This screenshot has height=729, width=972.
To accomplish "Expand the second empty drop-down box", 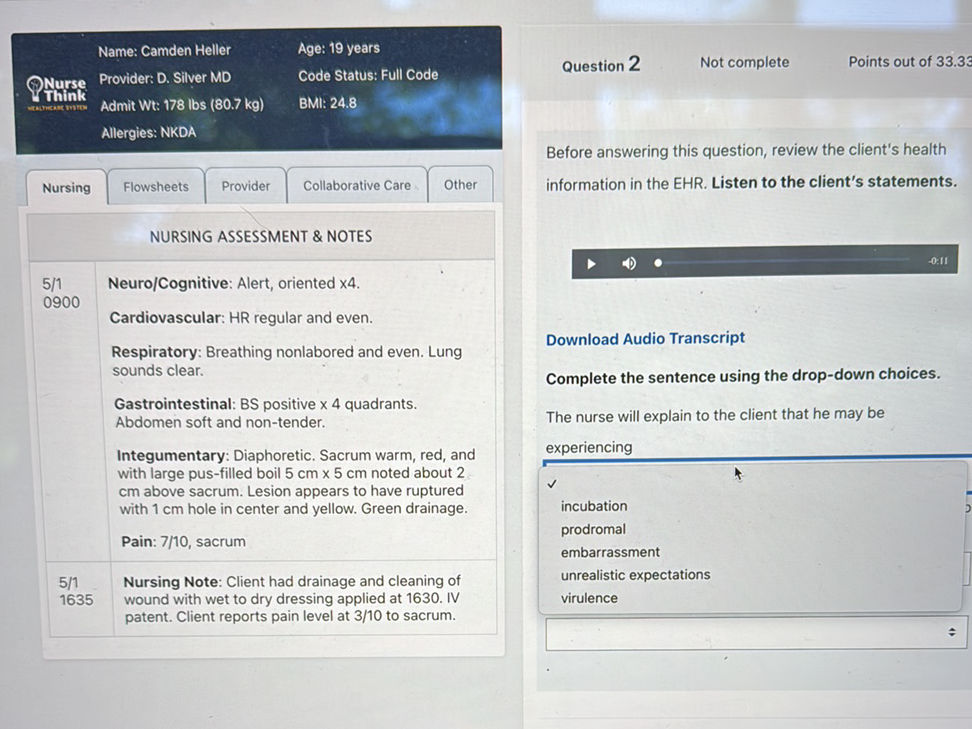I will [755, 633].
